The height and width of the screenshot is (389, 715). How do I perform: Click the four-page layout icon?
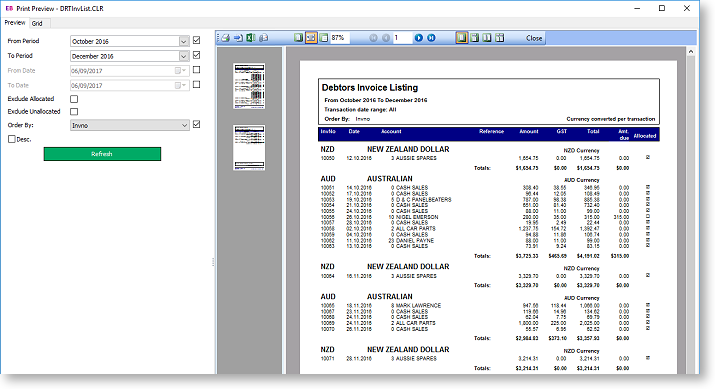pos(500,38)
